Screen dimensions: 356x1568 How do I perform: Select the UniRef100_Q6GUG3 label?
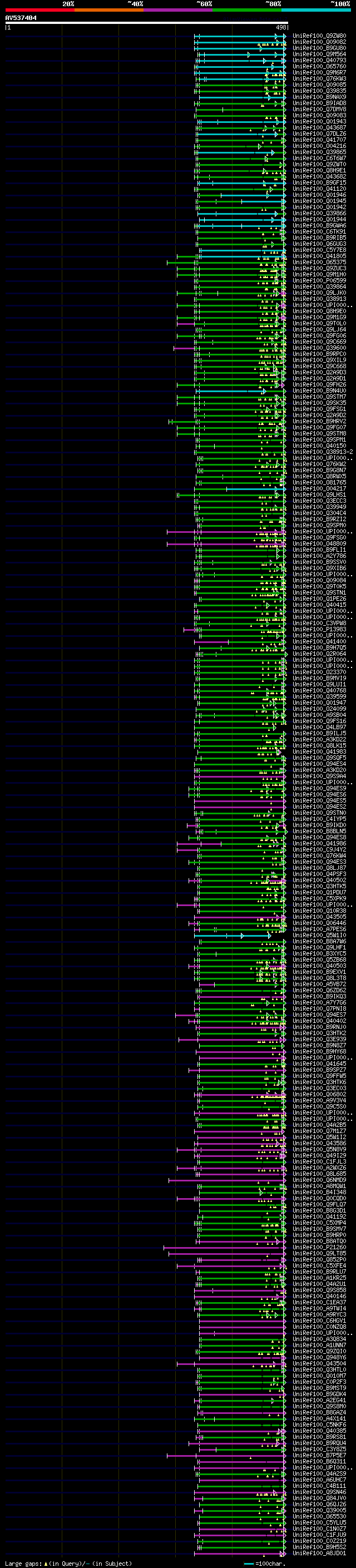319,244
